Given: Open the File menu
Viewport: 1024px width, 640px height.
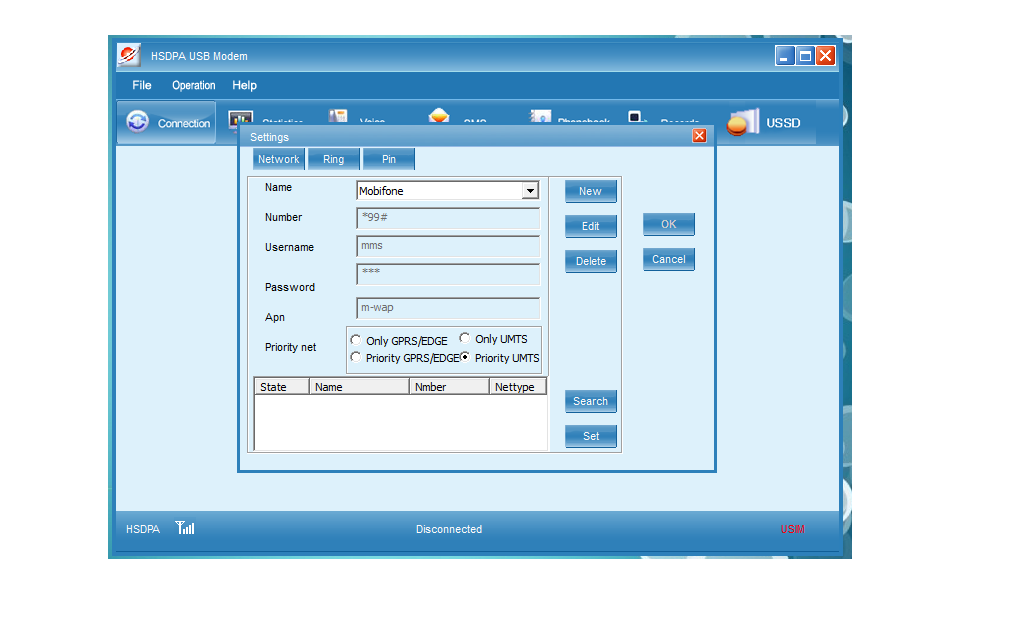Looking at the screenshot, I should point(142,85).
